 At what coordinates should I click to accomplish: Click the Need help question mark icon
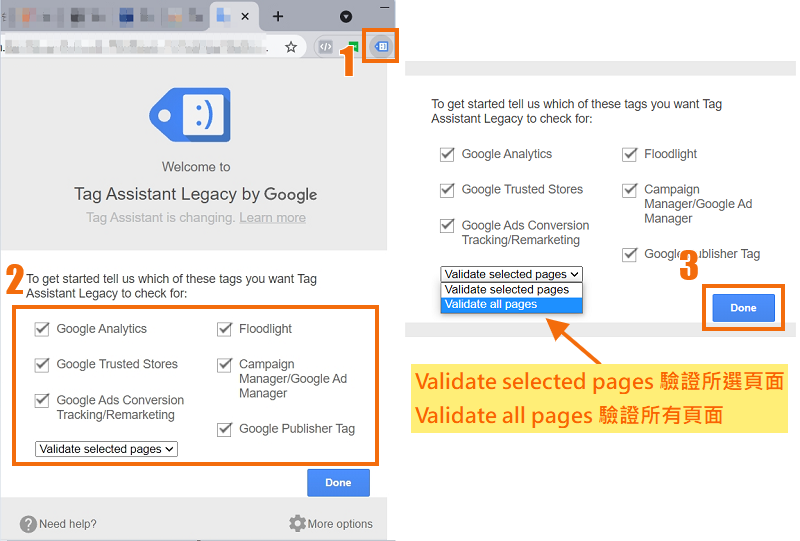point(28,524)
